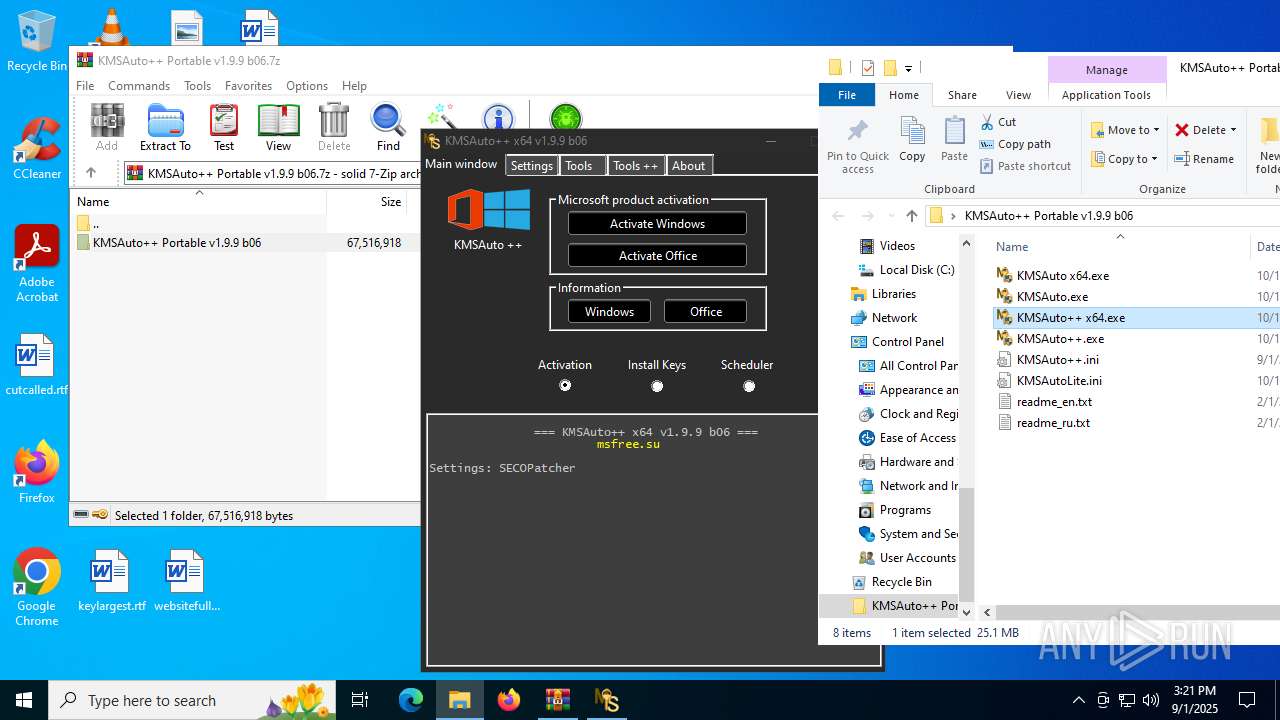This screenshot has height=720, width=1280.
Task: Select the Activation radio button
Action: click(565, 386)
